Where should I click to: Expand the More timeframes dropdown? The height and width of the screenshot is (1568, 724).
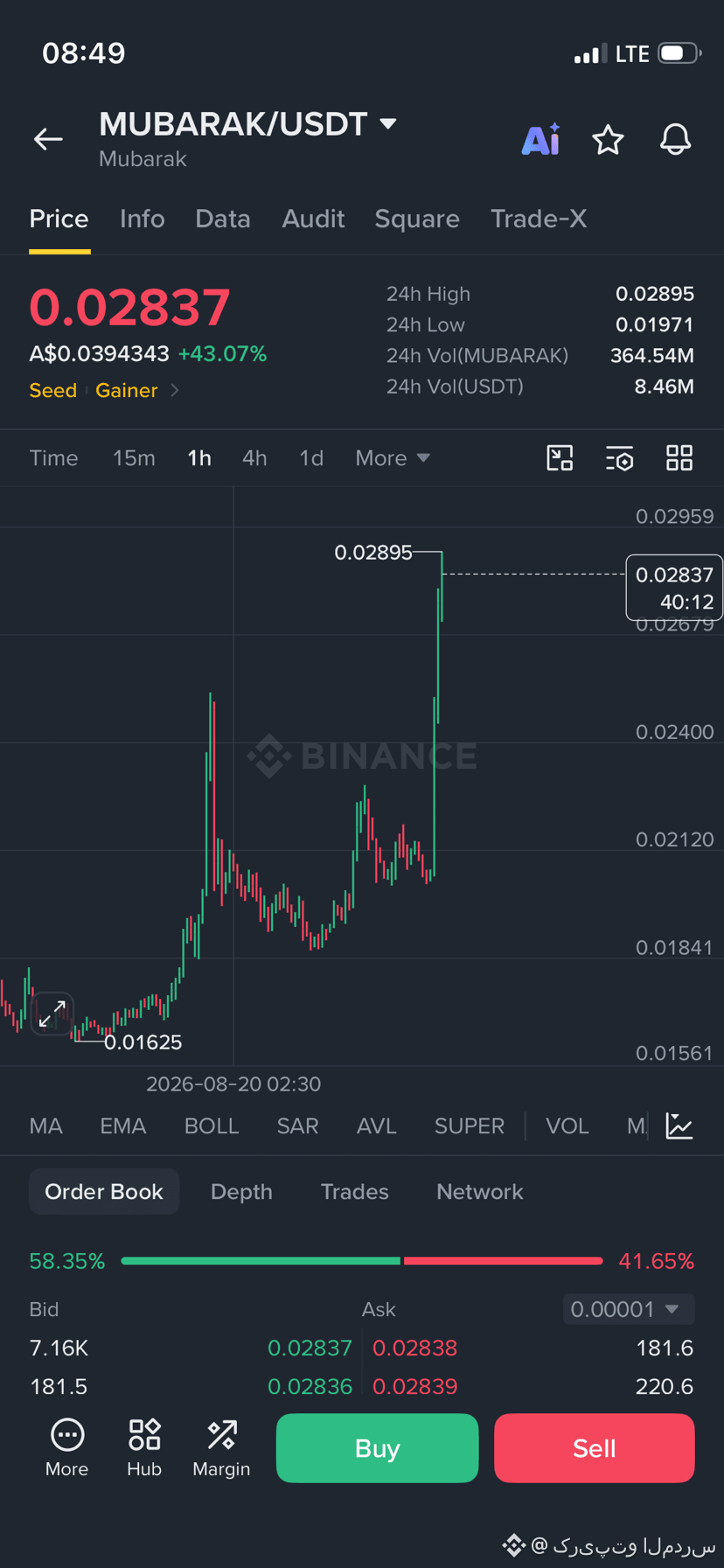pyautogui.click(x=392, y=458)
